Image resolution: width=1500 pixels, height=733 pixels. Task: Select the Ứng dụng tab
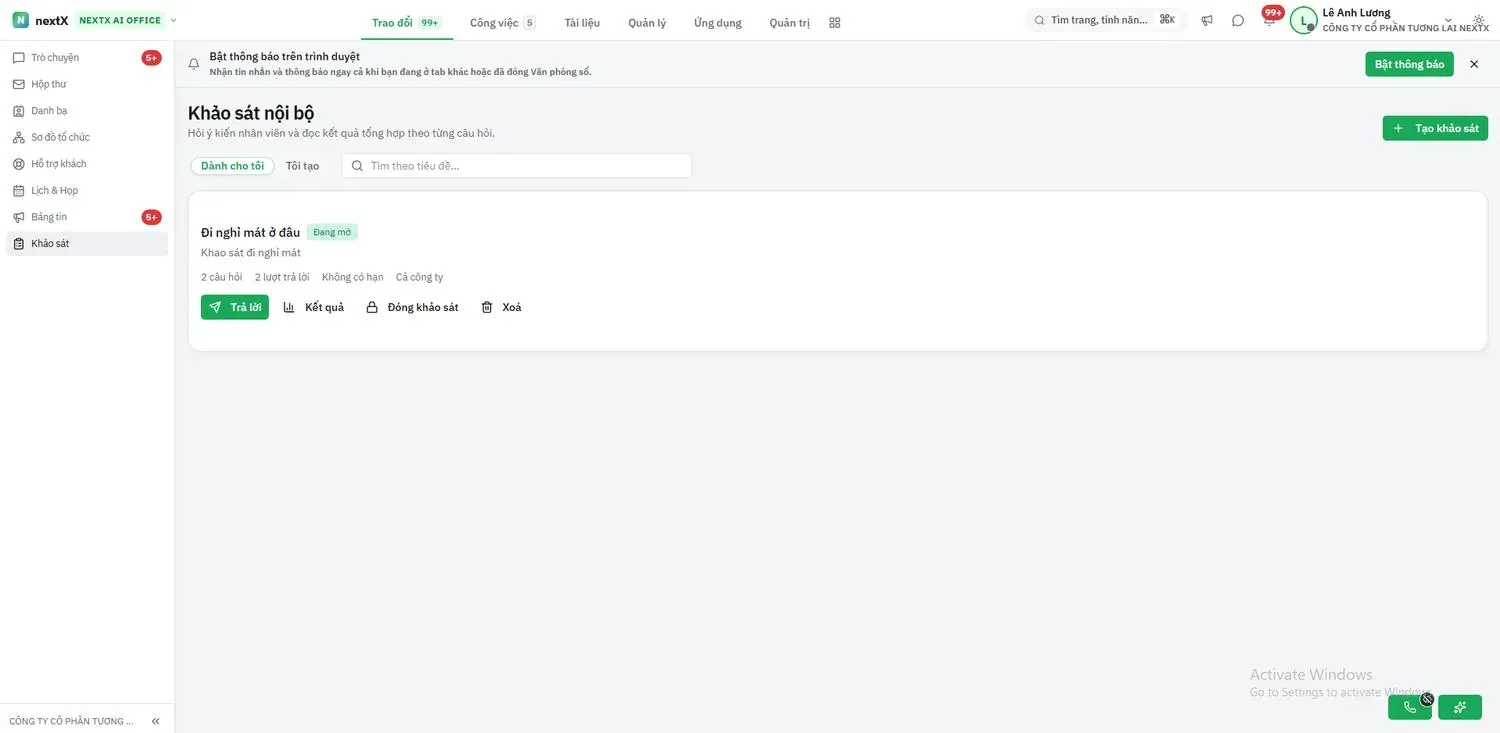pyautogui.click(x=718, y=22)
